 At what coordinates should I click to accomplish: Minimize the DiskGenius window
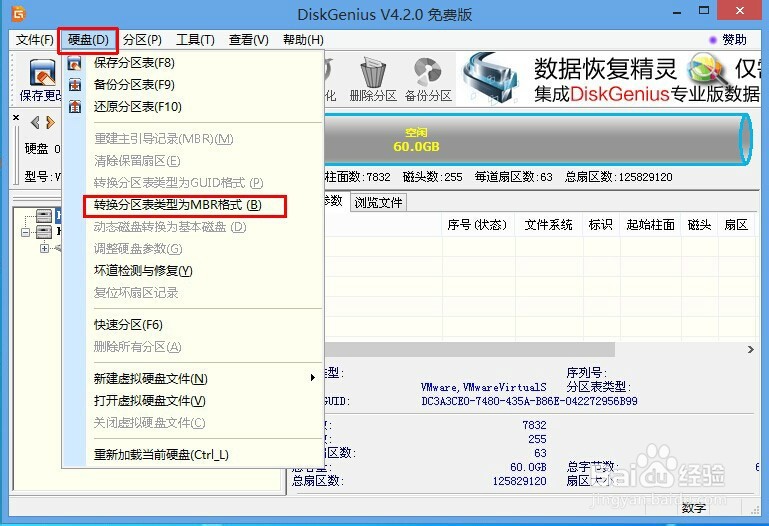[677, 12]
